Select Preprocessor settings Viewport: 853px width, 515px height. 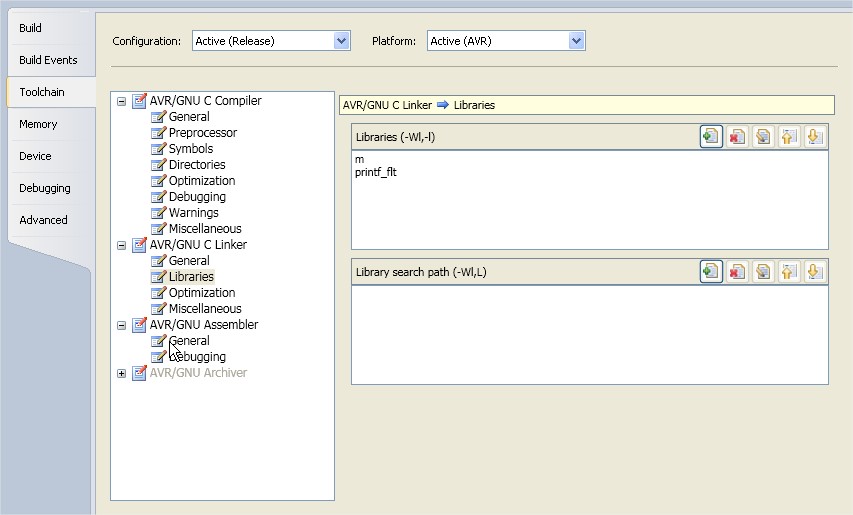tap(202, 133)
